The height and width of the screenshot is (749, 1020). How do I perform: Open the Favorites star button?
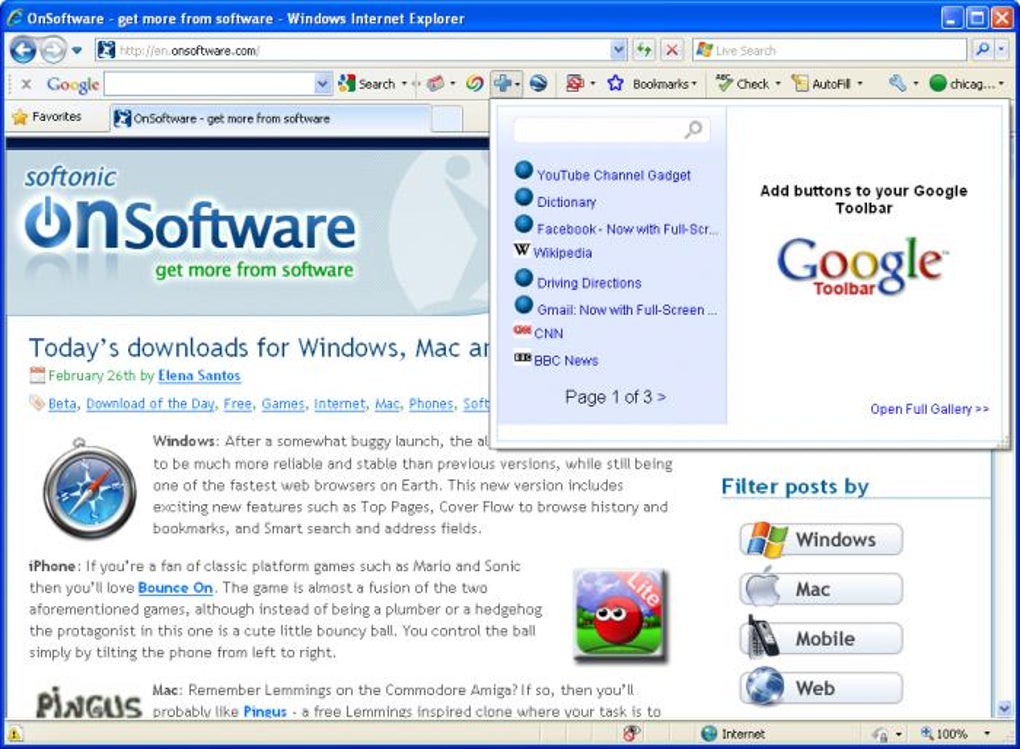47,117
